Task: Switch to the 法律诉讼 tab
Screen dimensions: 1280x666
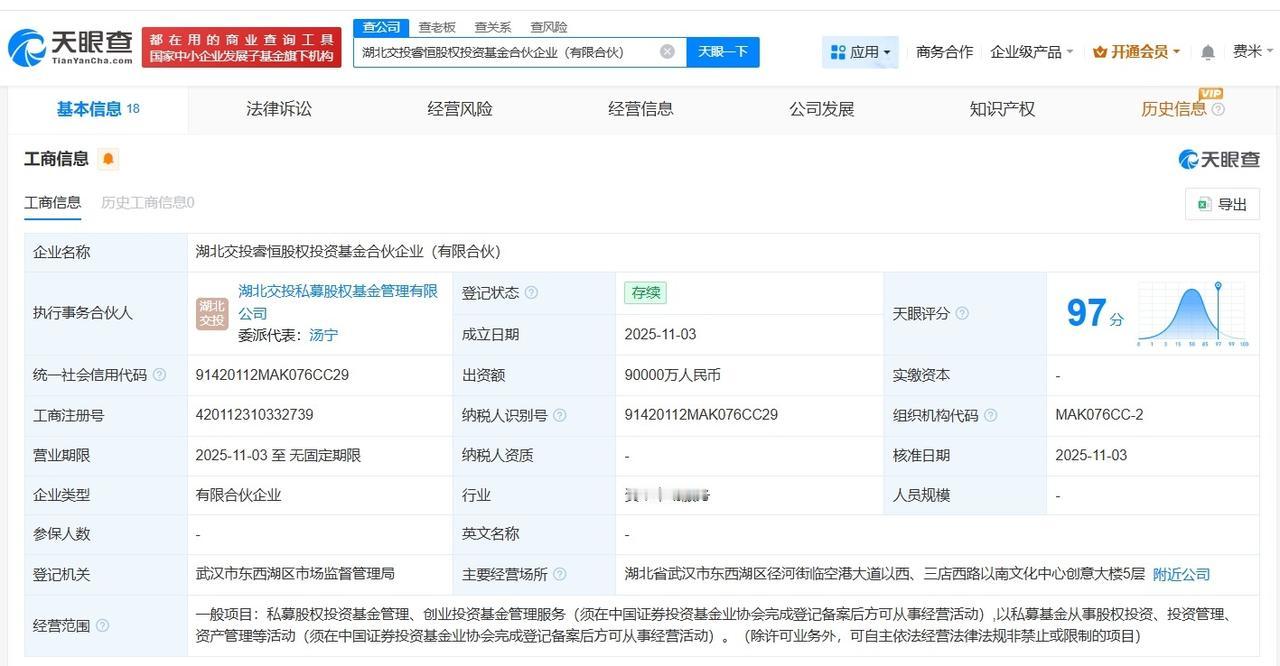Action: pos(279,109)
